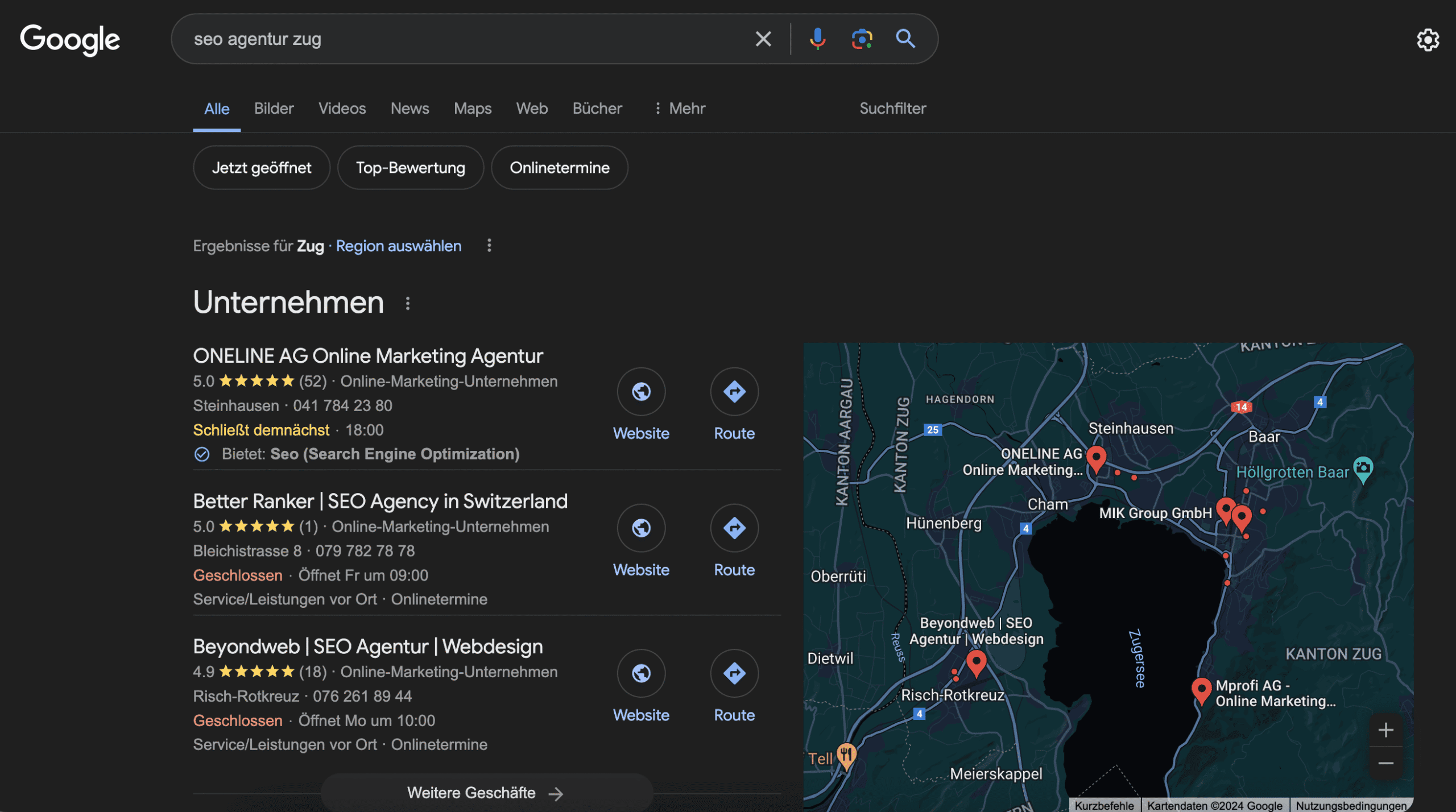Screen dimensions: 1456x812
Task: Click 'Zugersee' lake label on map
Action: [1137, 658]
